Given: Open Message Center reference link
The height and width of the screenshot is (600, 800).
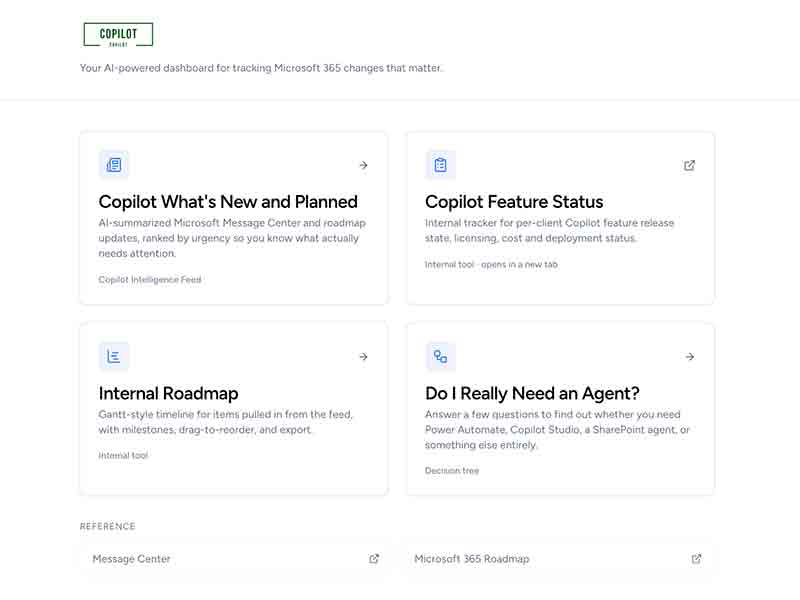Looking at the screenshot, I should tap(235, 559).
